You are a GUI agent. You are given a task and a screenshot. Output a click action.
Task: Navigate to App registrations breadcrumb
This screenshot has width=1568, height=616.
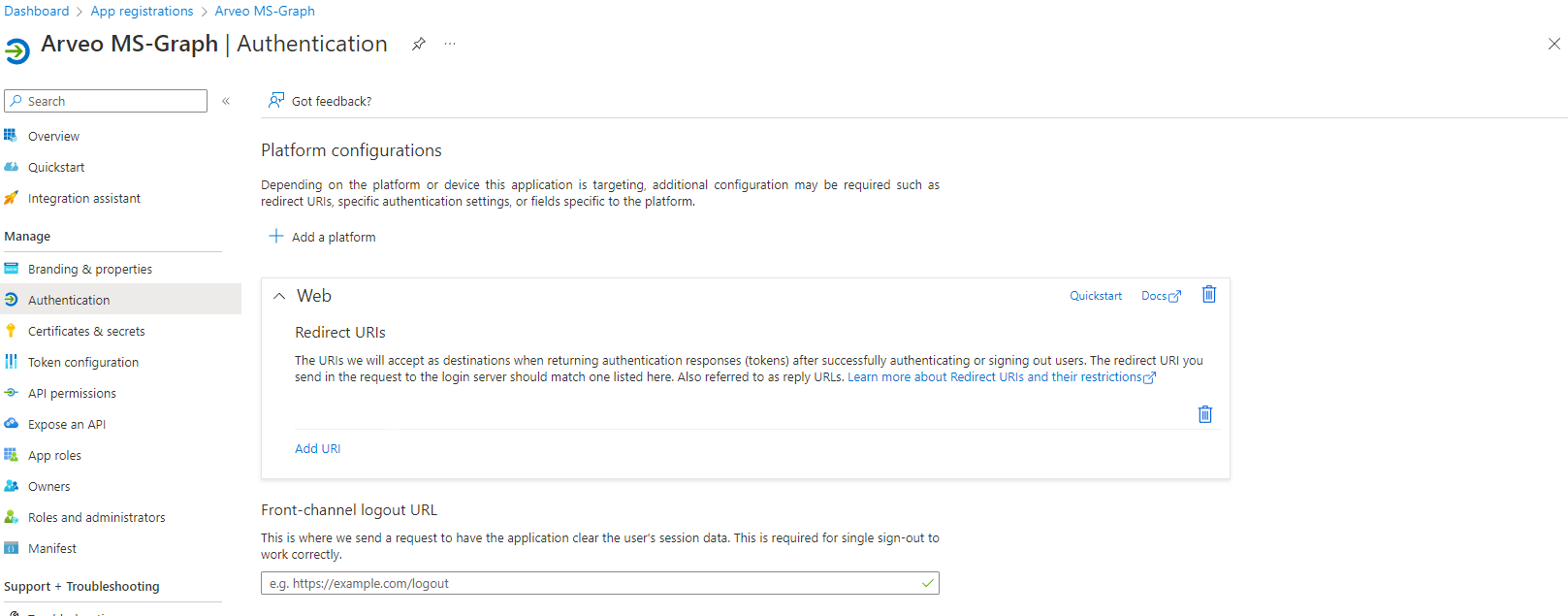[142, 11]
